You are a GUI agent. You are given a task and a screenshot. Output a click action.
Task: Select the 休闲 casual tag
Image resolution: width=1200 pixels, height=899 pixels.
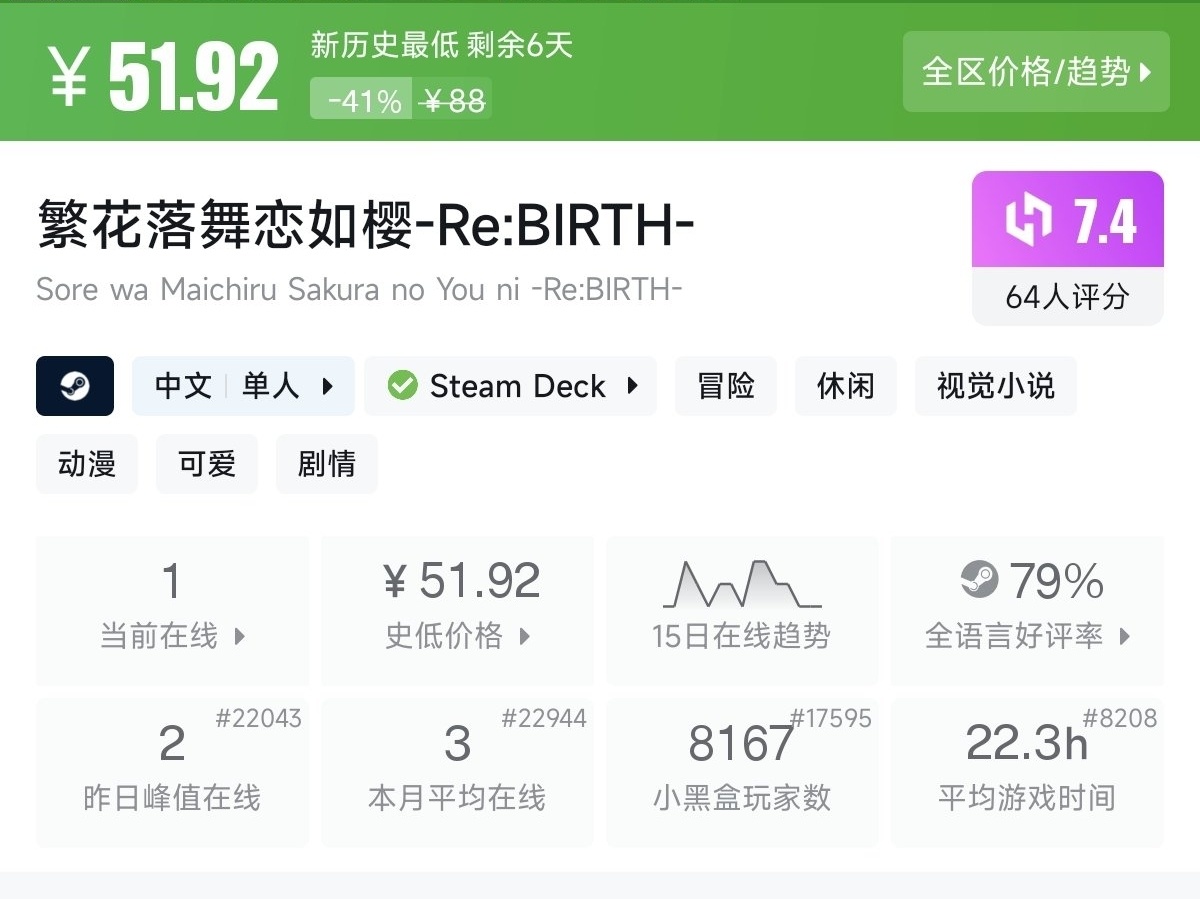point(846,386)
